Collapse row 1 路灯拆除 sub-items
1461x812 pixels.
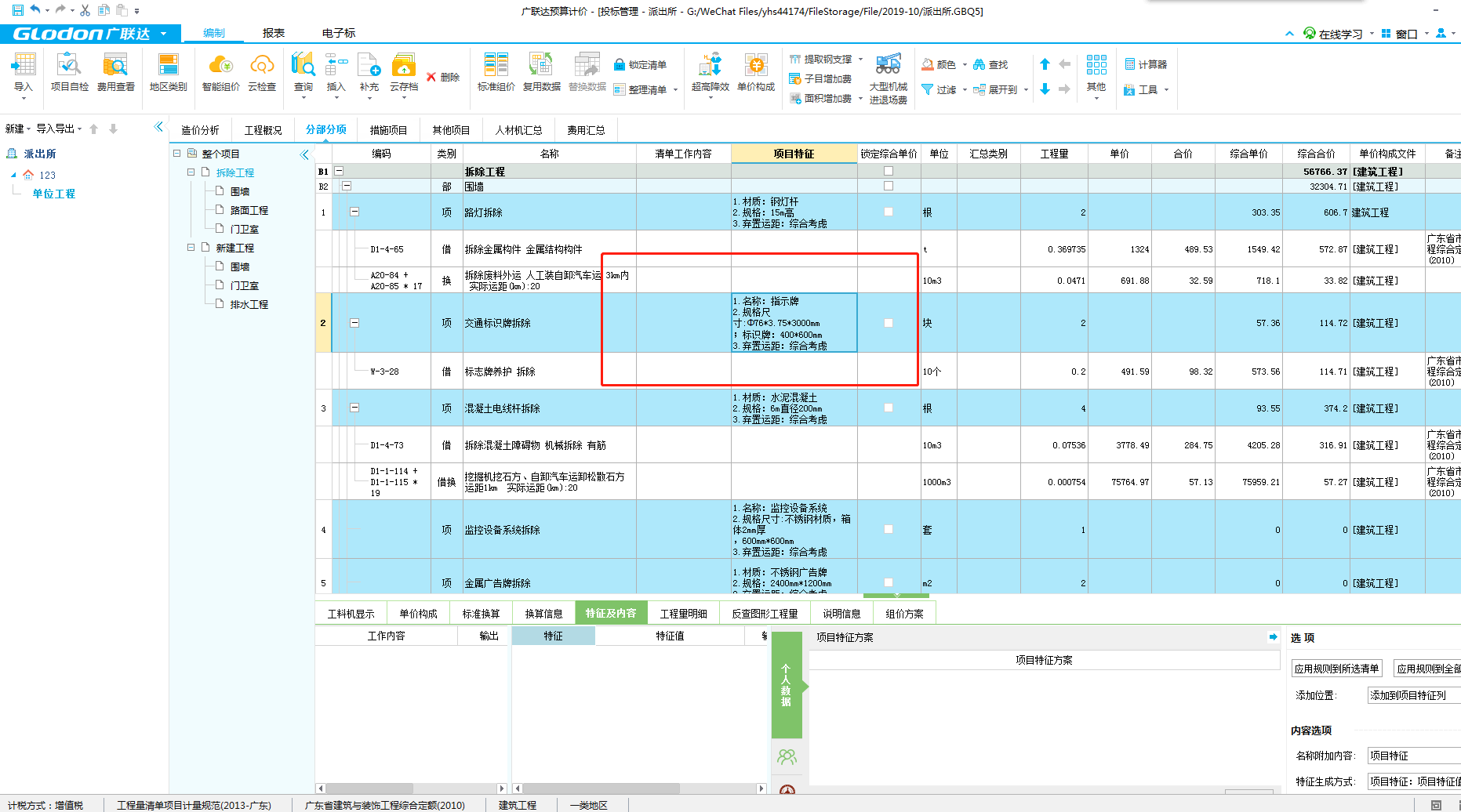(354, 212)
